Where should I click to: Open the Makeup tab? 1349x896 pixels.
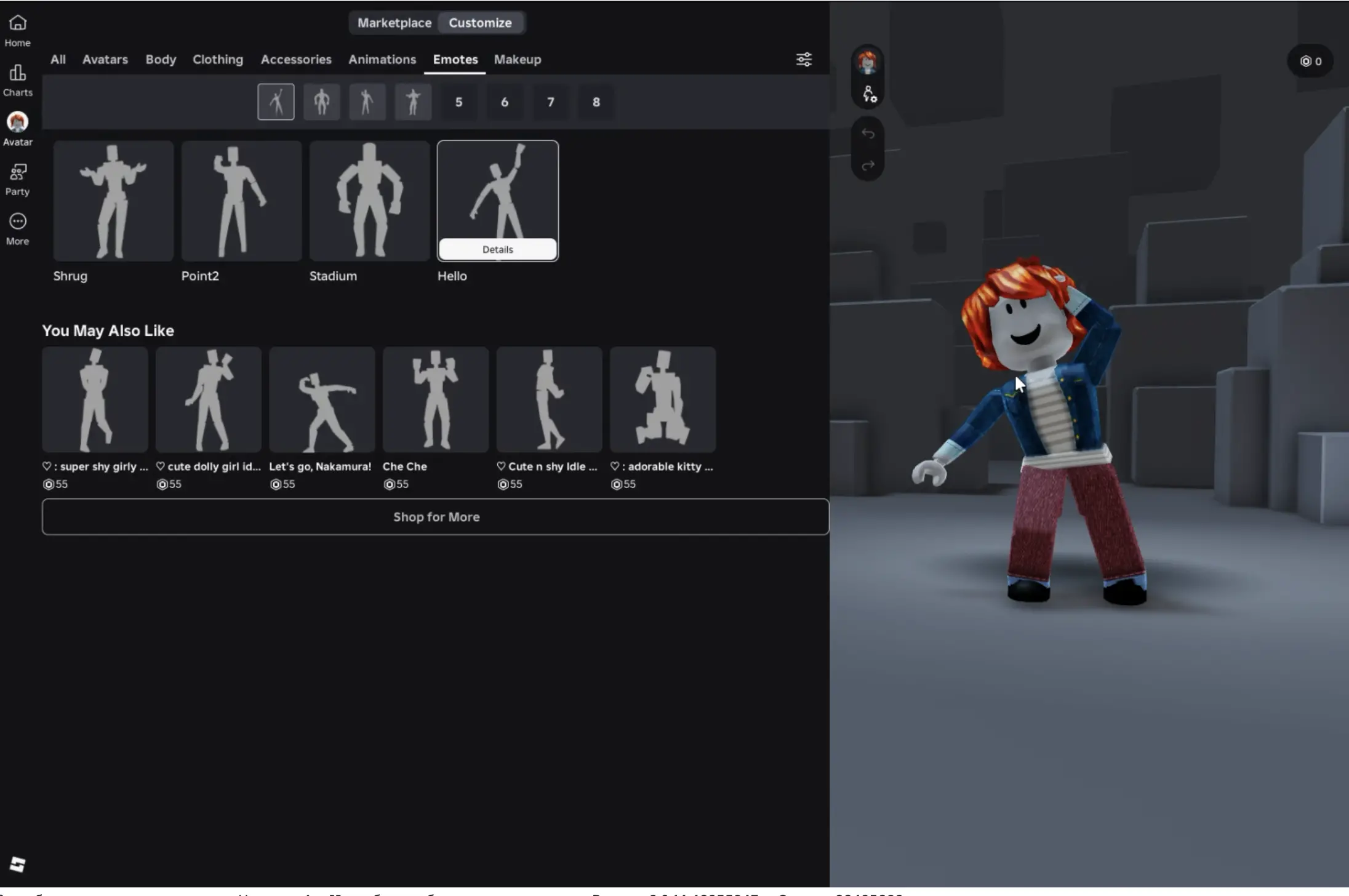518,60
